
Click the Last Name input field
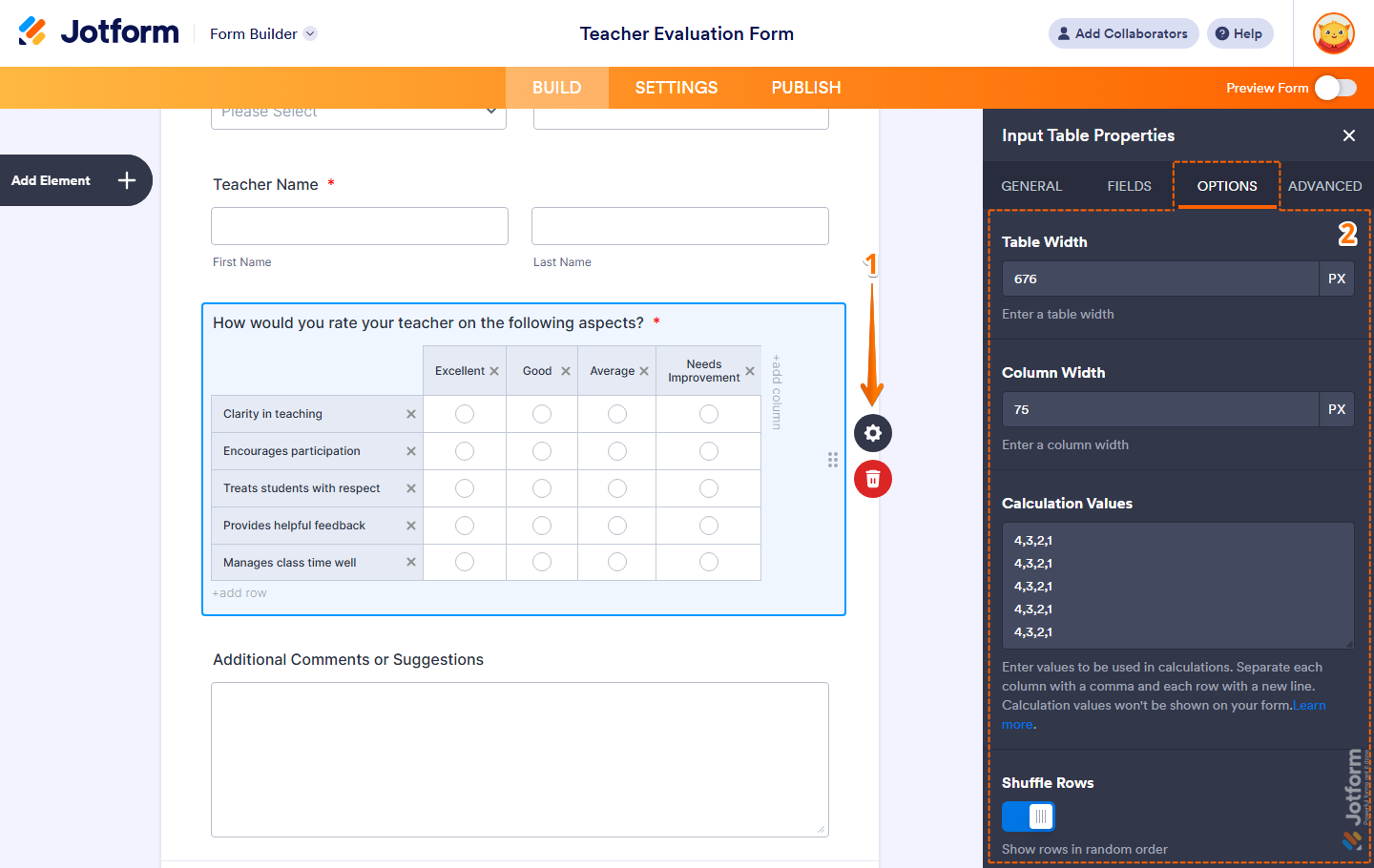tap(680, 226)
